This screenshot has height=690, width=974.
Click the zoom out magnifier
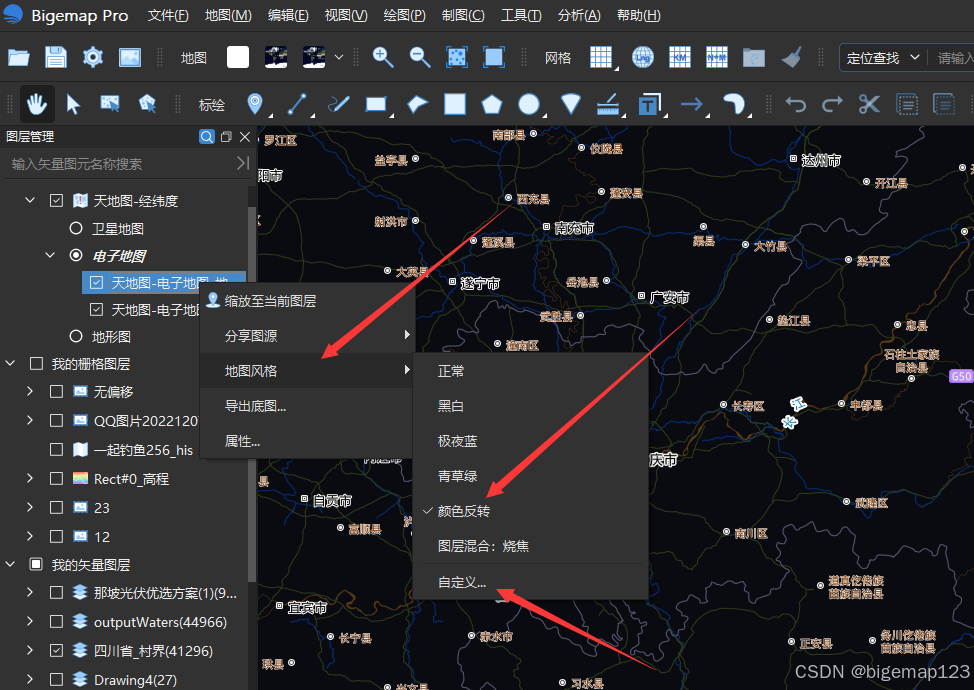(x=420, y=57)
